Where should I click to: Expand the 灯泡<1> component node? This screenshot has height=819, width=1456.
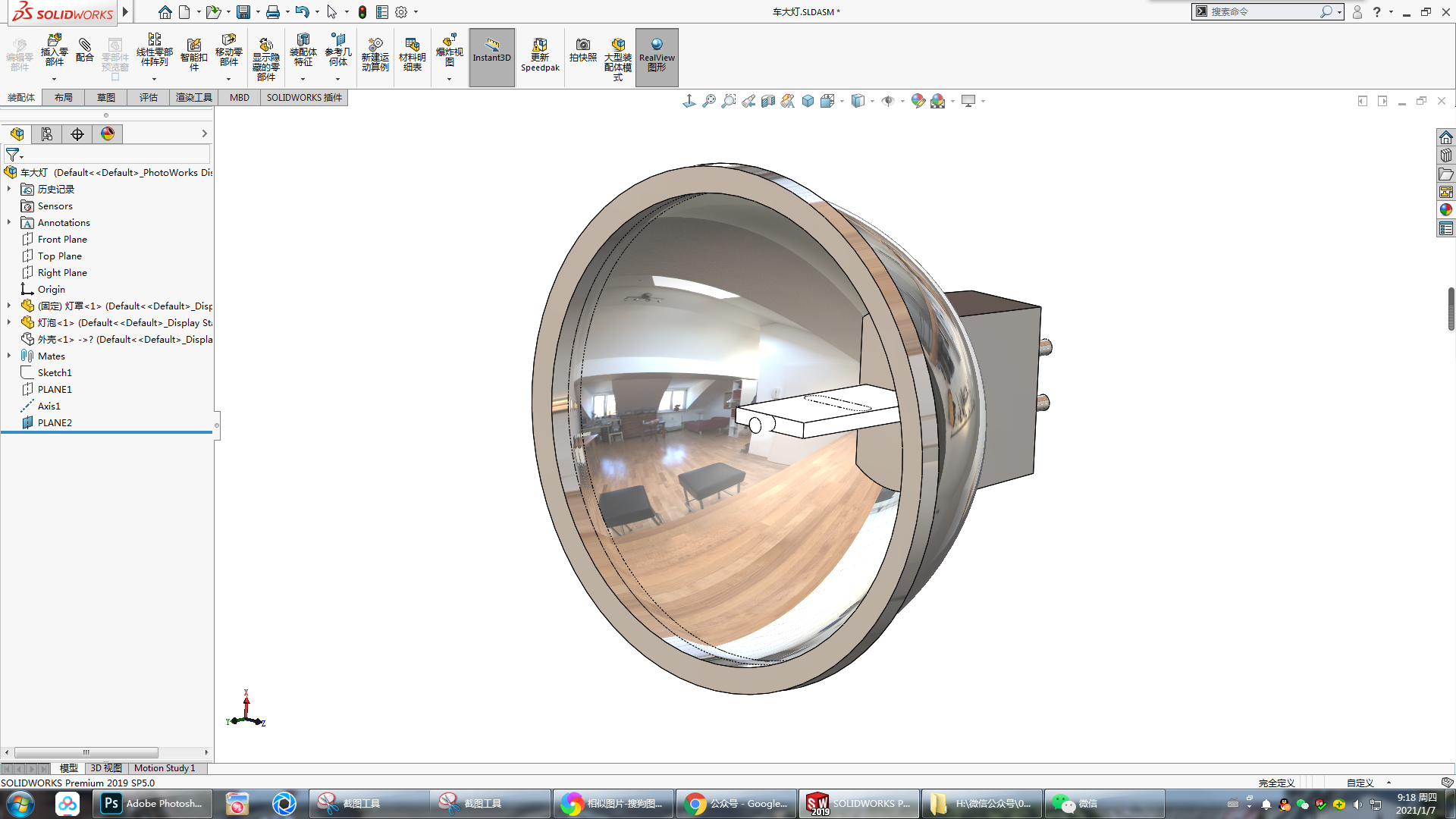coord(9,322)
